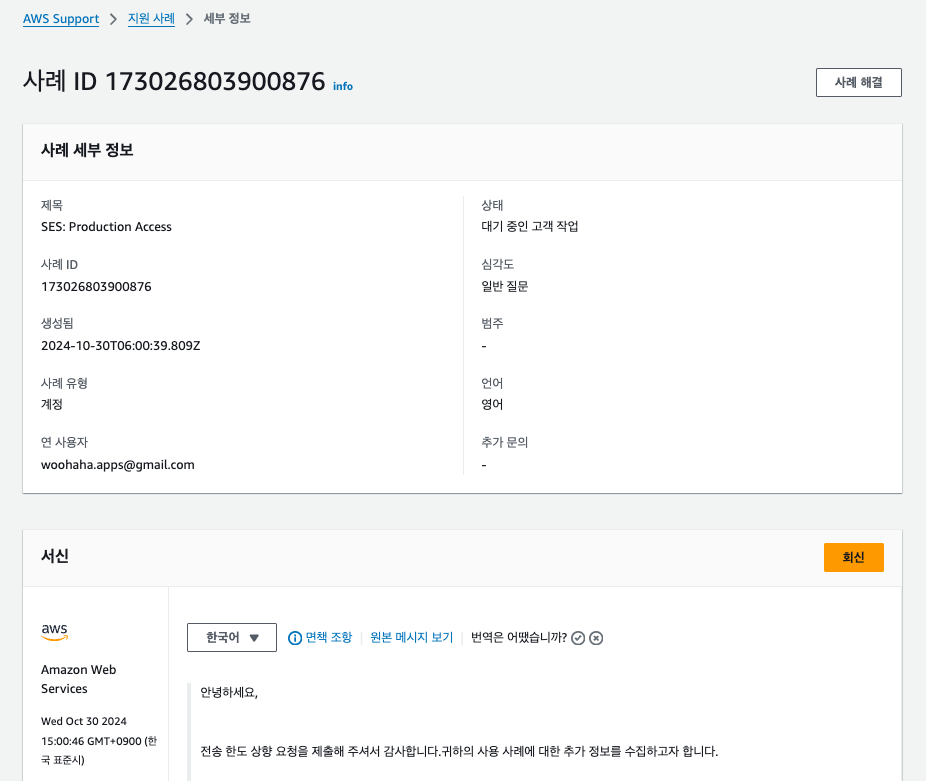Open the 면책 조항 disclaimer link
The width and height of the screenshot is (926, 781).
(328, 637)
